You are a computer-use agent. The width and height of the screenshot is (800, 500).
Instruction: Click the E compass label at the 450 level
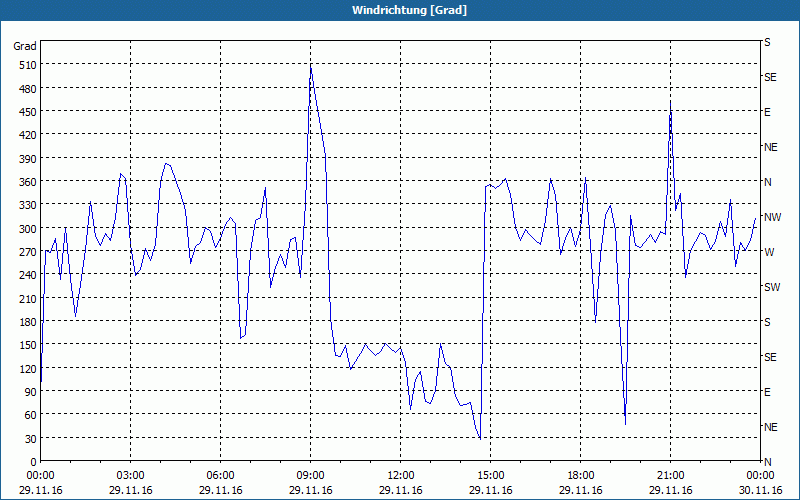767,112
